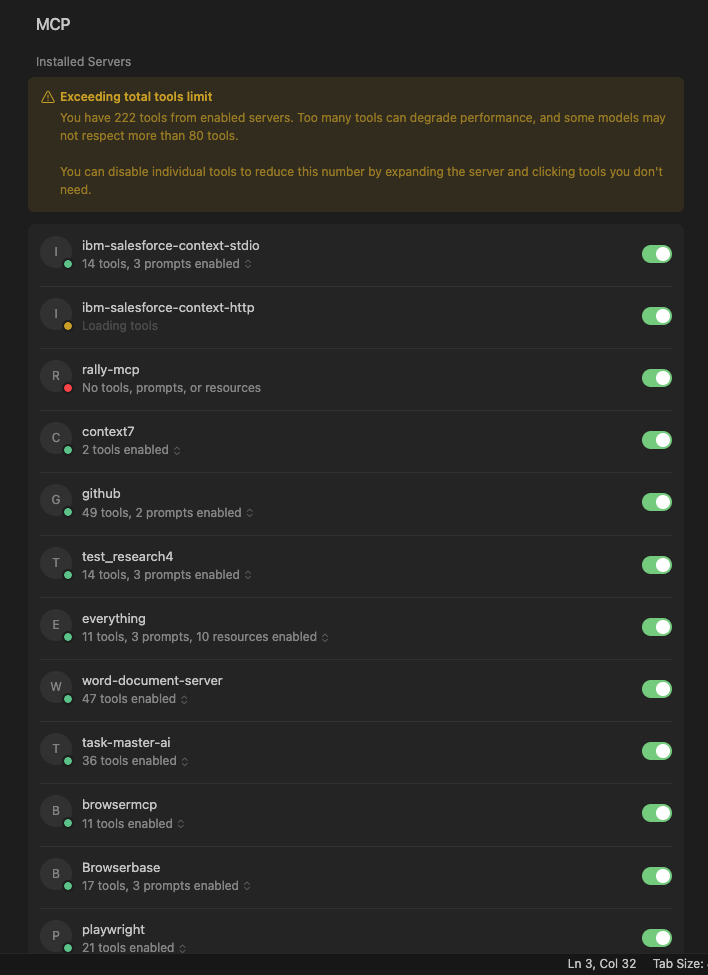Expand github's 49 tools list
This screenshot has height=975, width=708.
click(249, 513)
